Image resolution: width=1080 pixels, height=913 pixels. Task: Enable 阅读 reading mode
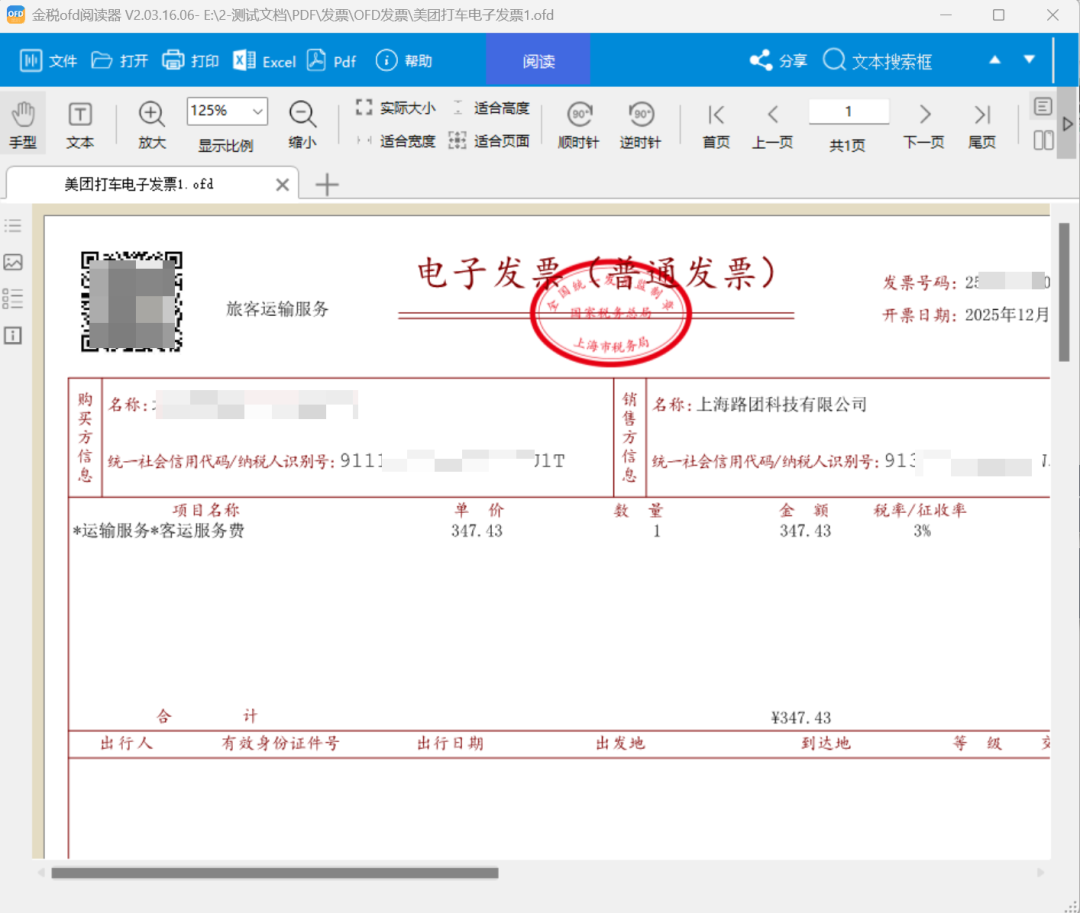(538, 60)
